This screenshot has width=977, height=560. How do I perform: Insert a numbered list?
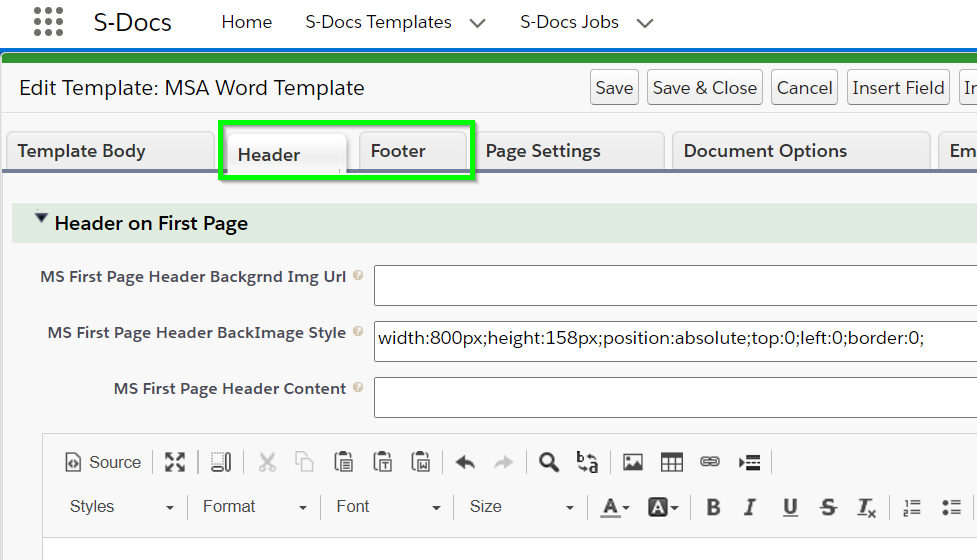(x=912, y=508)
